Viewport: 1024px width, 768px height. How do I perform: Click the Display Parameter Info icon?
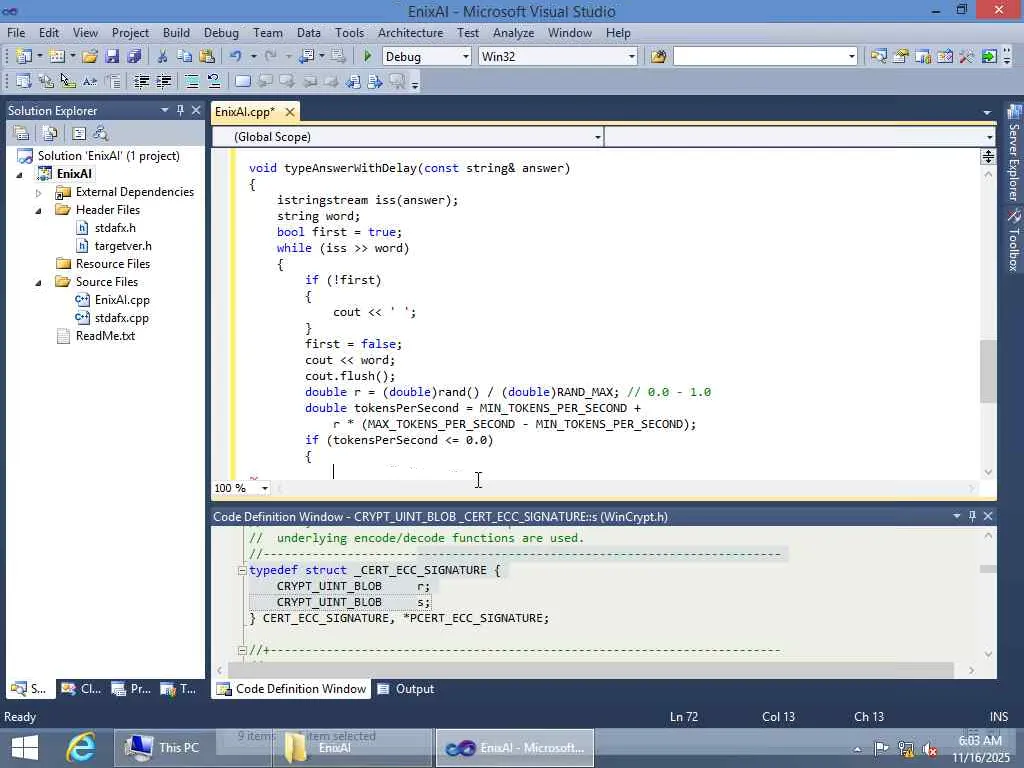point(46,82)
